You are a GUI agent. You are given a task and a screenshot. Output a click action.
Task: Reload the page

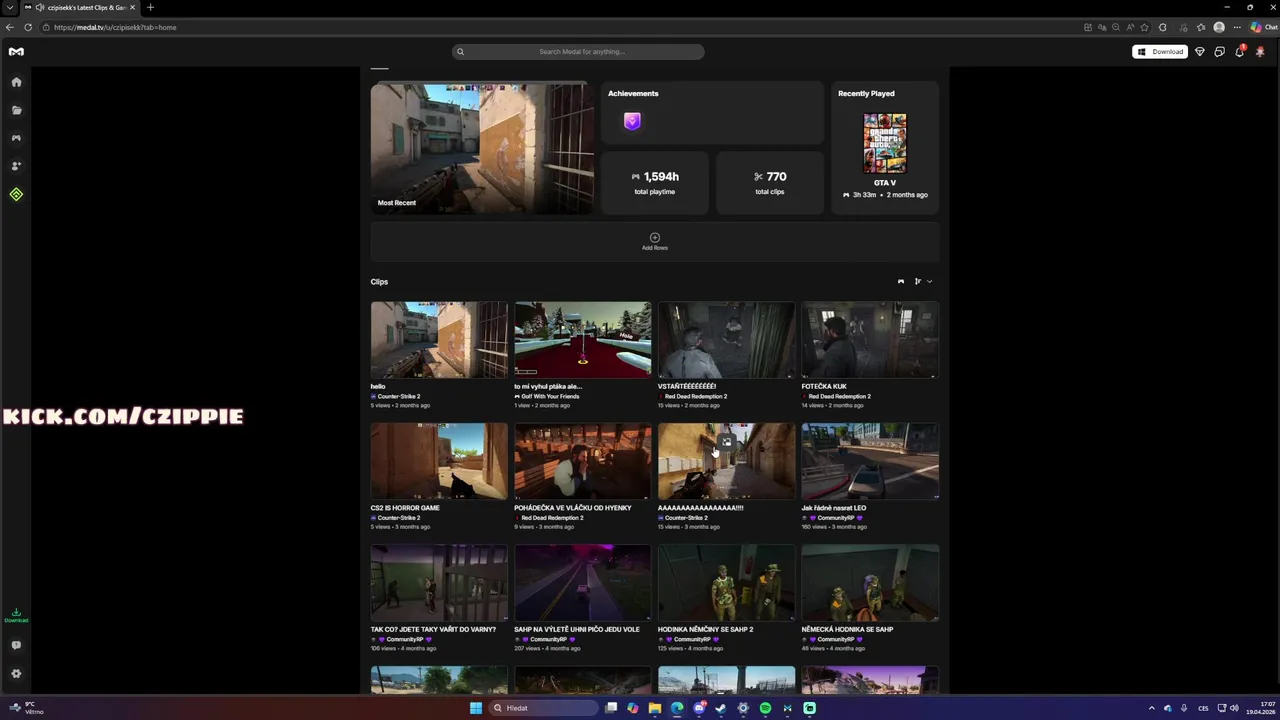[28, 27]
